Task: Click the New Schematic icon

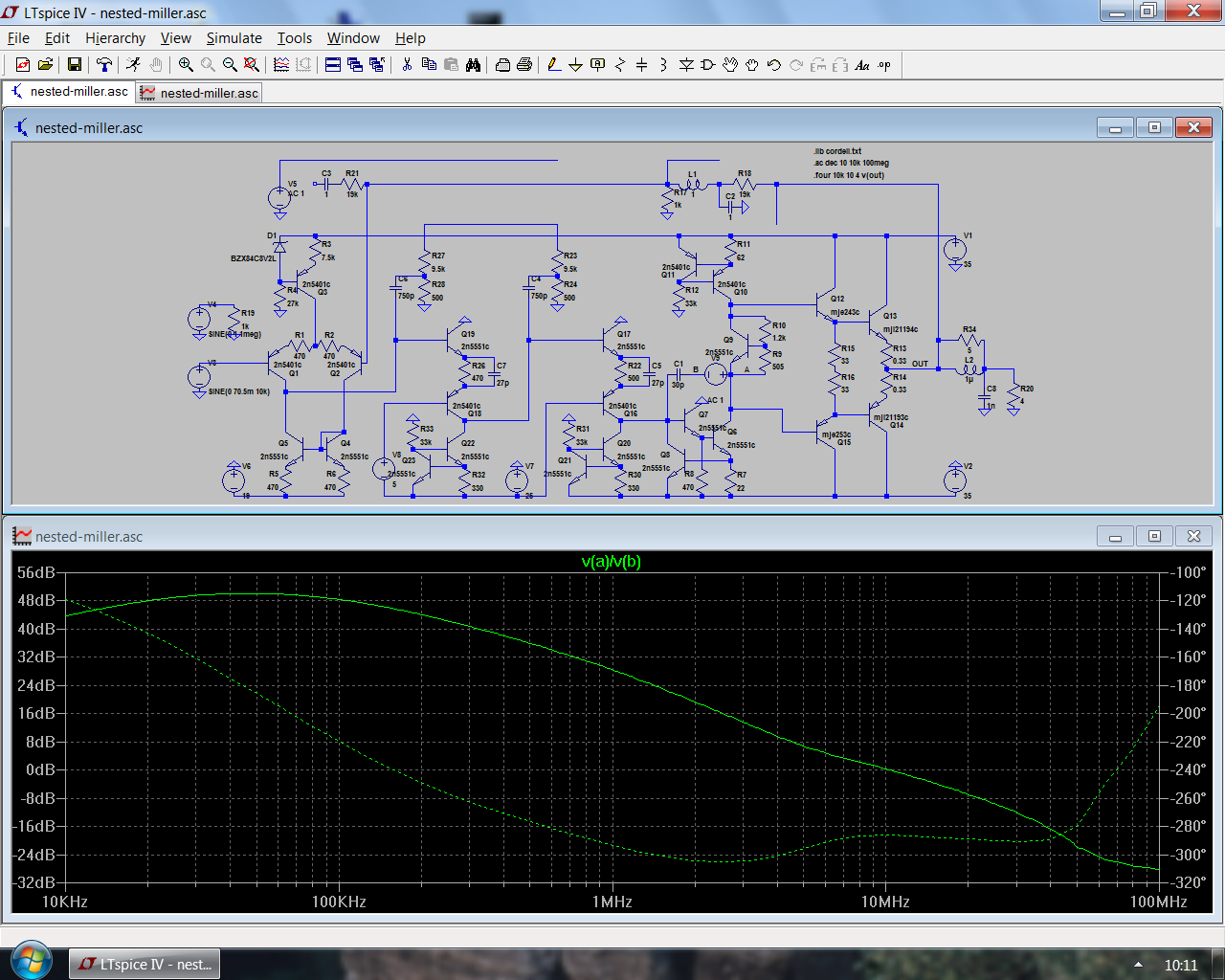Action: 22,65
